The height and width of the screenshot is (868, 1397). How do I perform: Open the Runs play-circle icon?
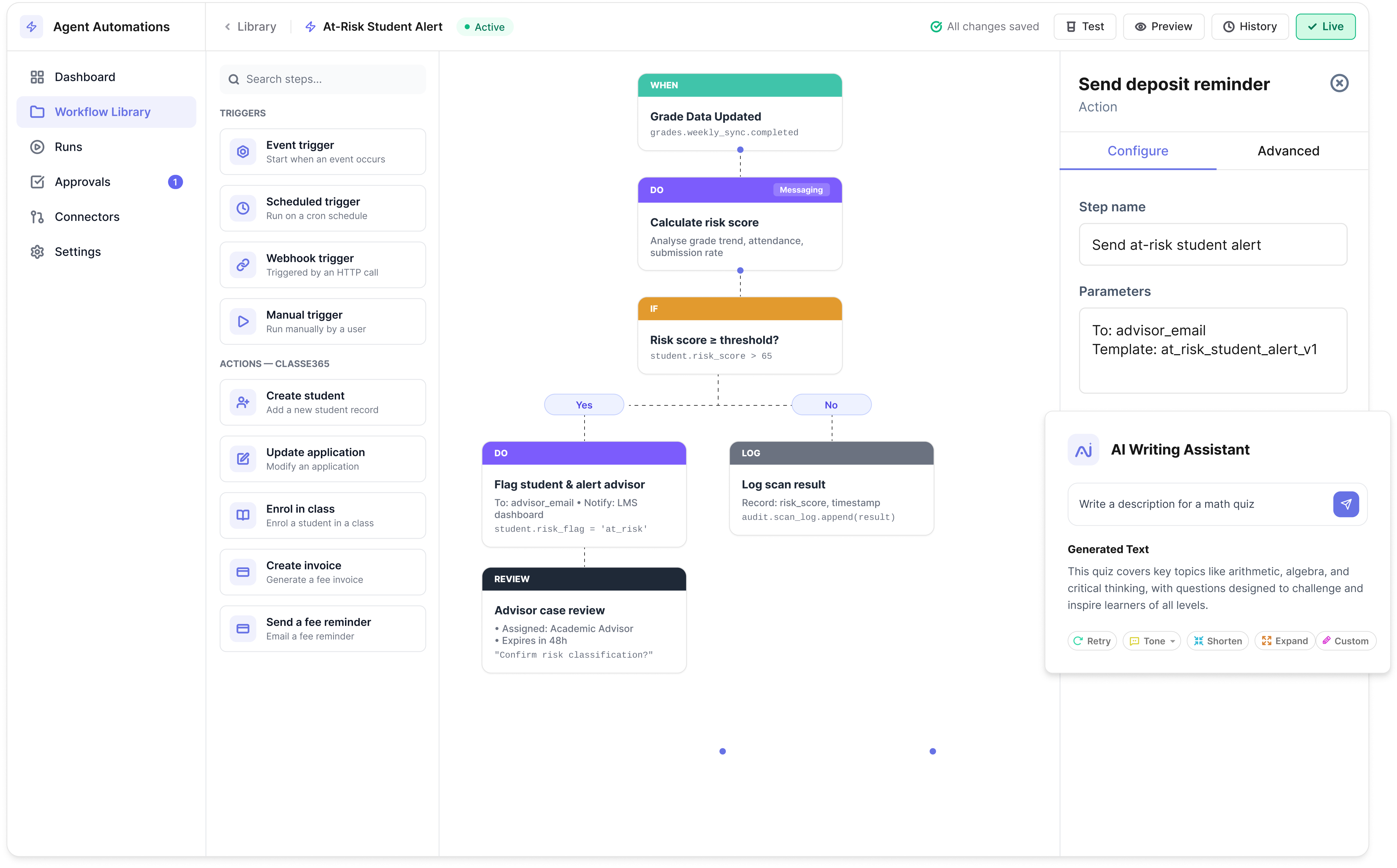pos(37,147)
